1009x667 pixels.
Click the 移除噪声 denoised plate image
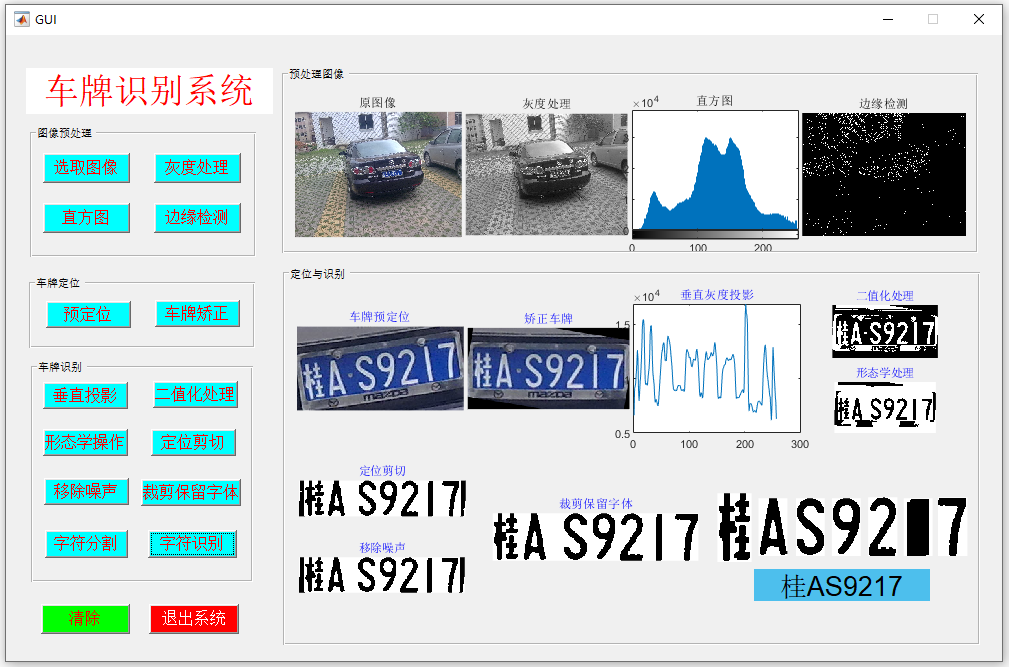coord(382,574)
